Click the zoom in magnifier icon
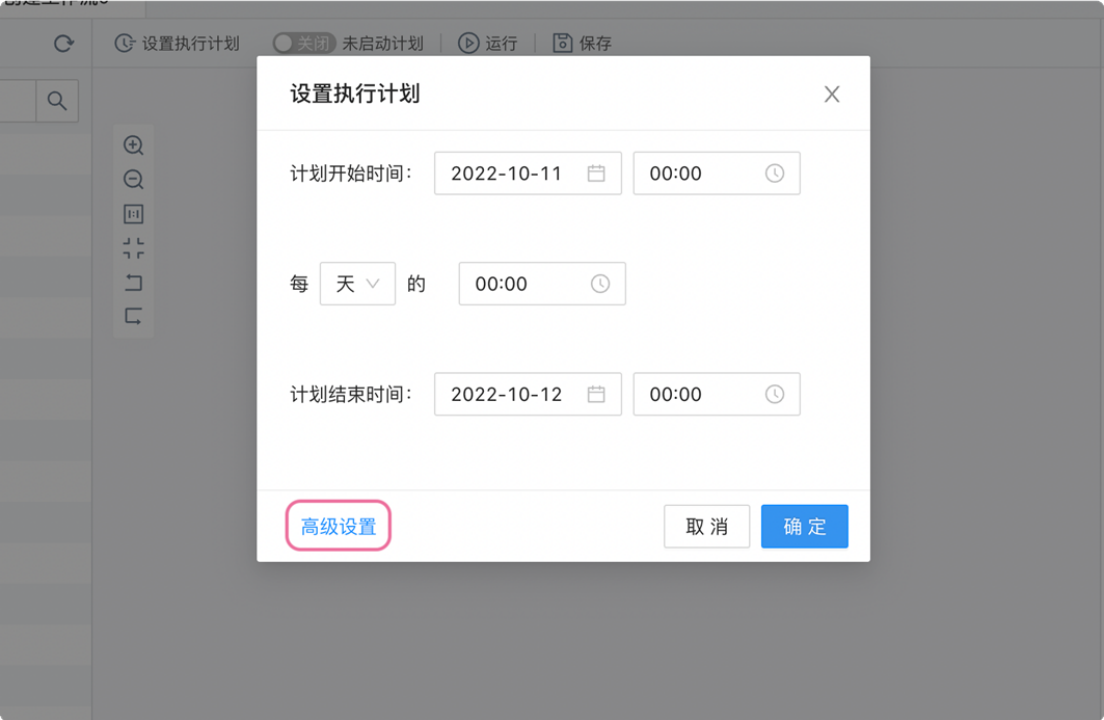 [133, 146]
